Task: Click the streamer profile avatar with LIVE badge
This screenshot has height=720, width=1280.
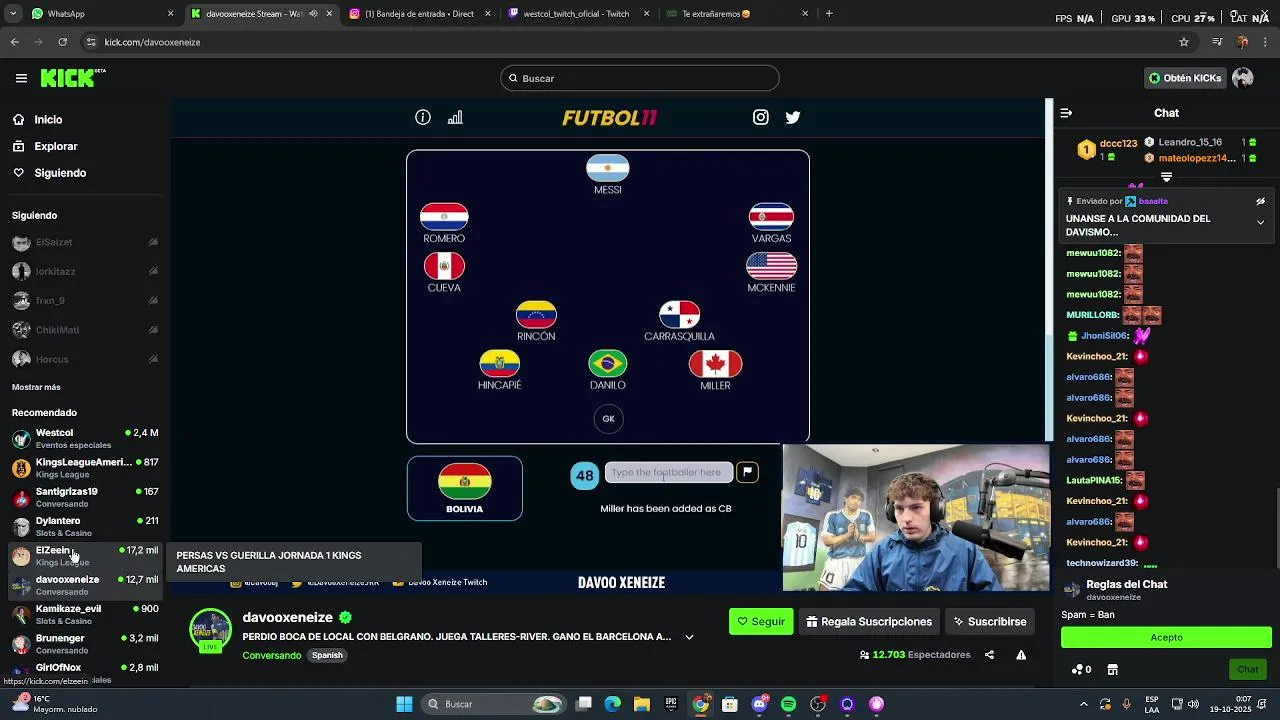Action: click(x=210, y=630)
